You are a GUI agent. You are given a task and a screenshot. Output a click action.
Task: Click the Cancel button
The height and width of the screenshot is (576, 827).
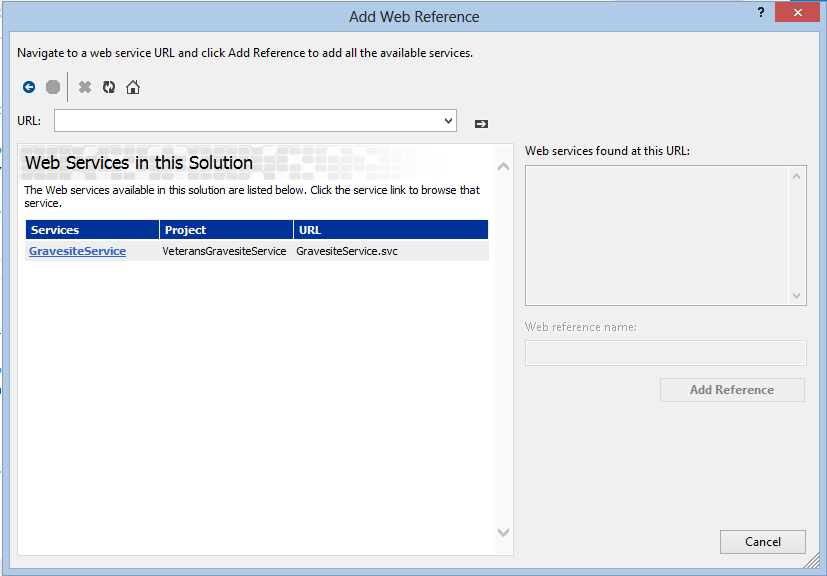pyautogui.click(x=762, y=541)
